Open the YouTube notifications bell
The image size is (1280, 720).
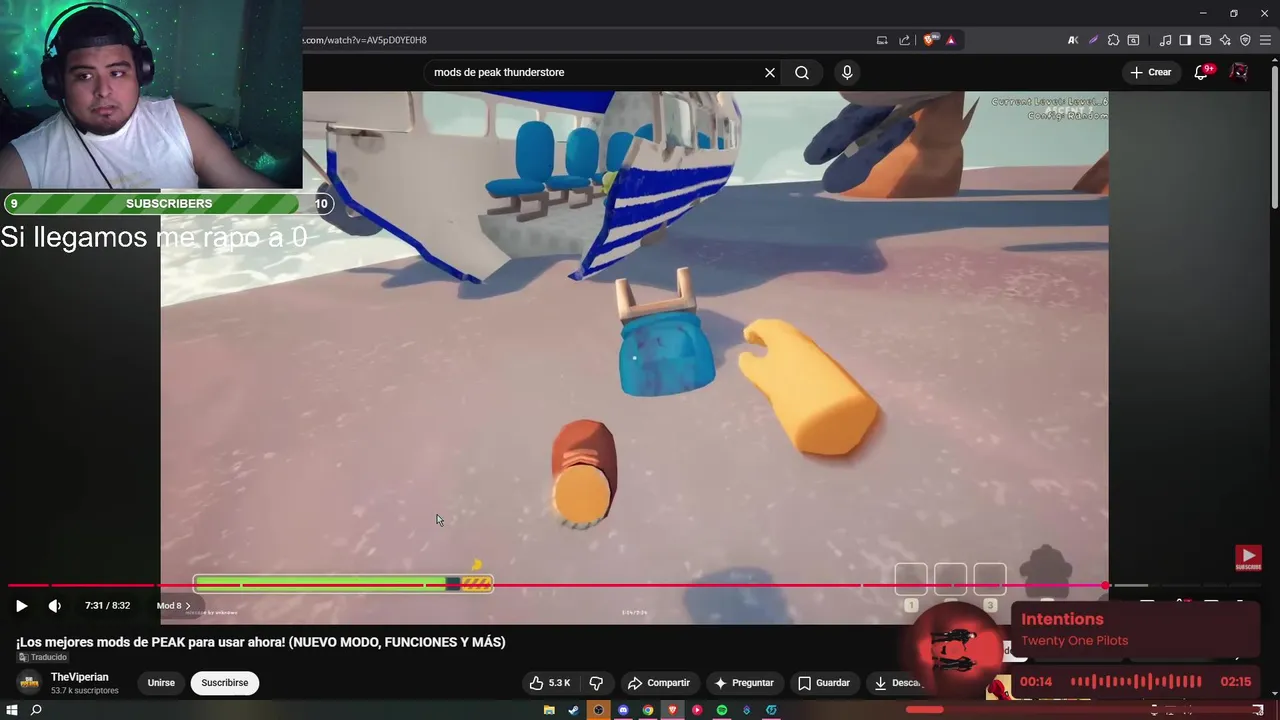pos(1202,72)
